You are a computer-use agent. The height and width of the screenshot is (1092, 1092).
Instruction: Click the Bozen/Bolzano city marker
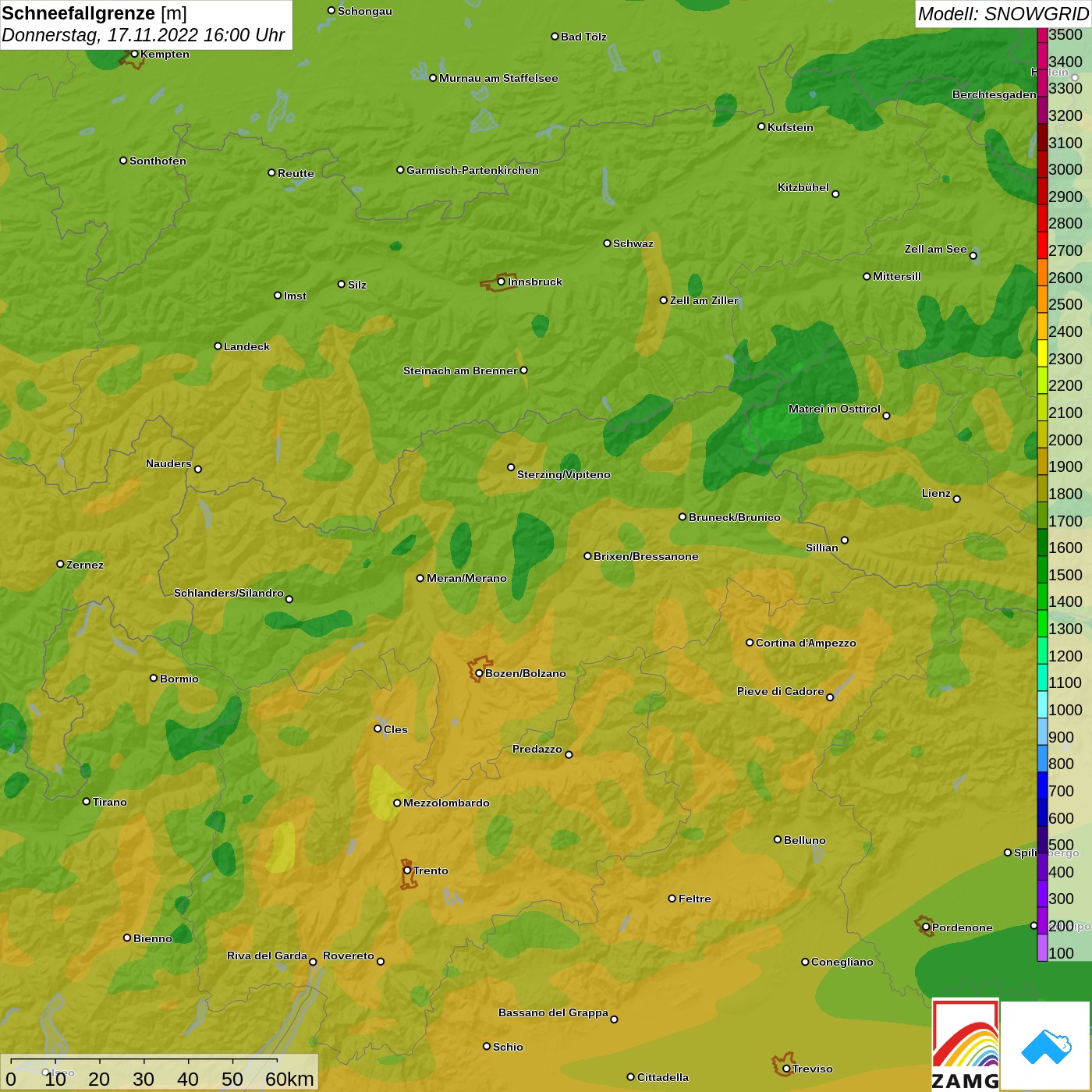pyautogui.click(x=479, y=673)
